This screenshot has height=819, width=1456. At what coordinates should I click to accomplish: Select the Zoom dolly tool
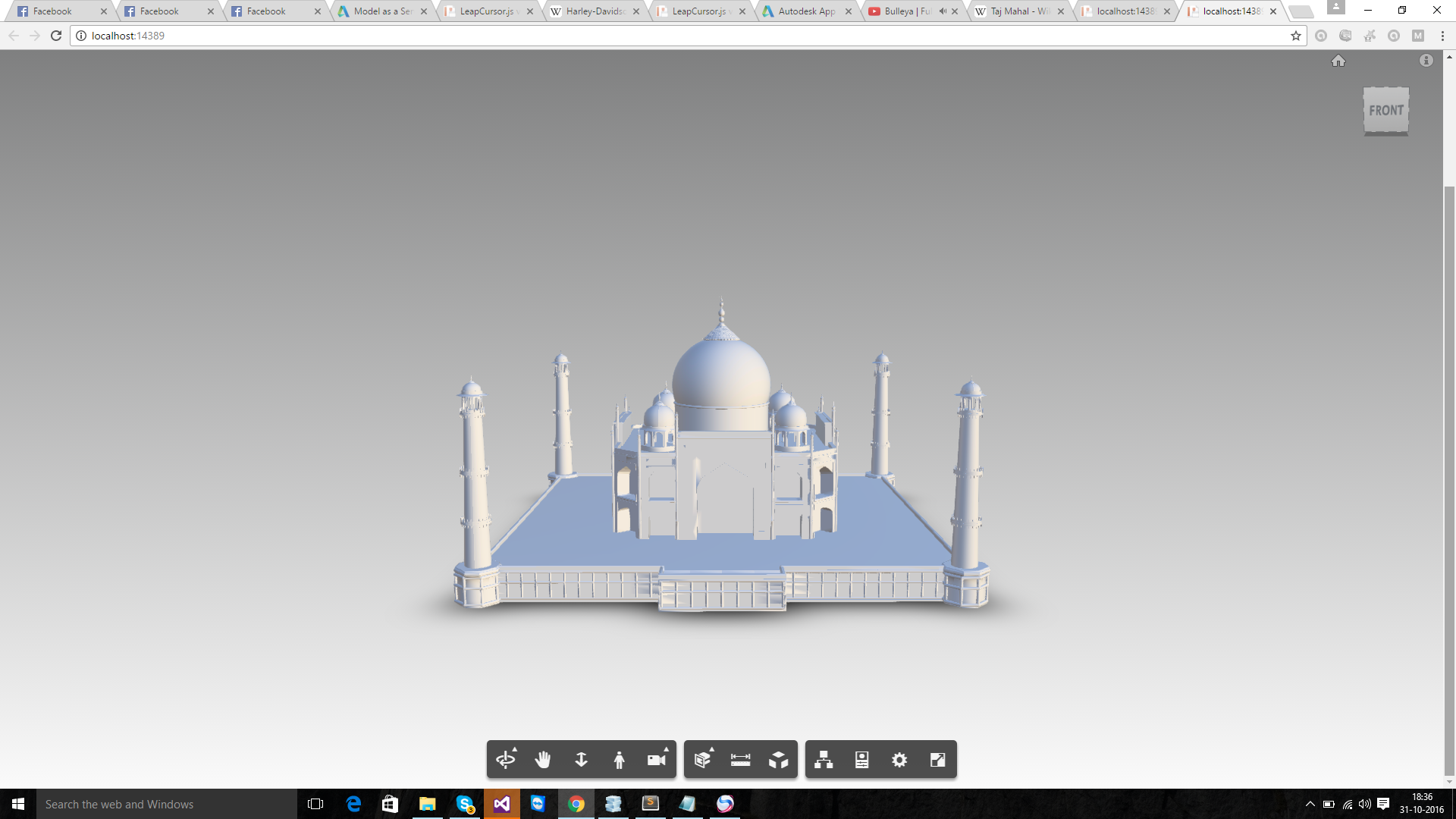coord(581,759)
